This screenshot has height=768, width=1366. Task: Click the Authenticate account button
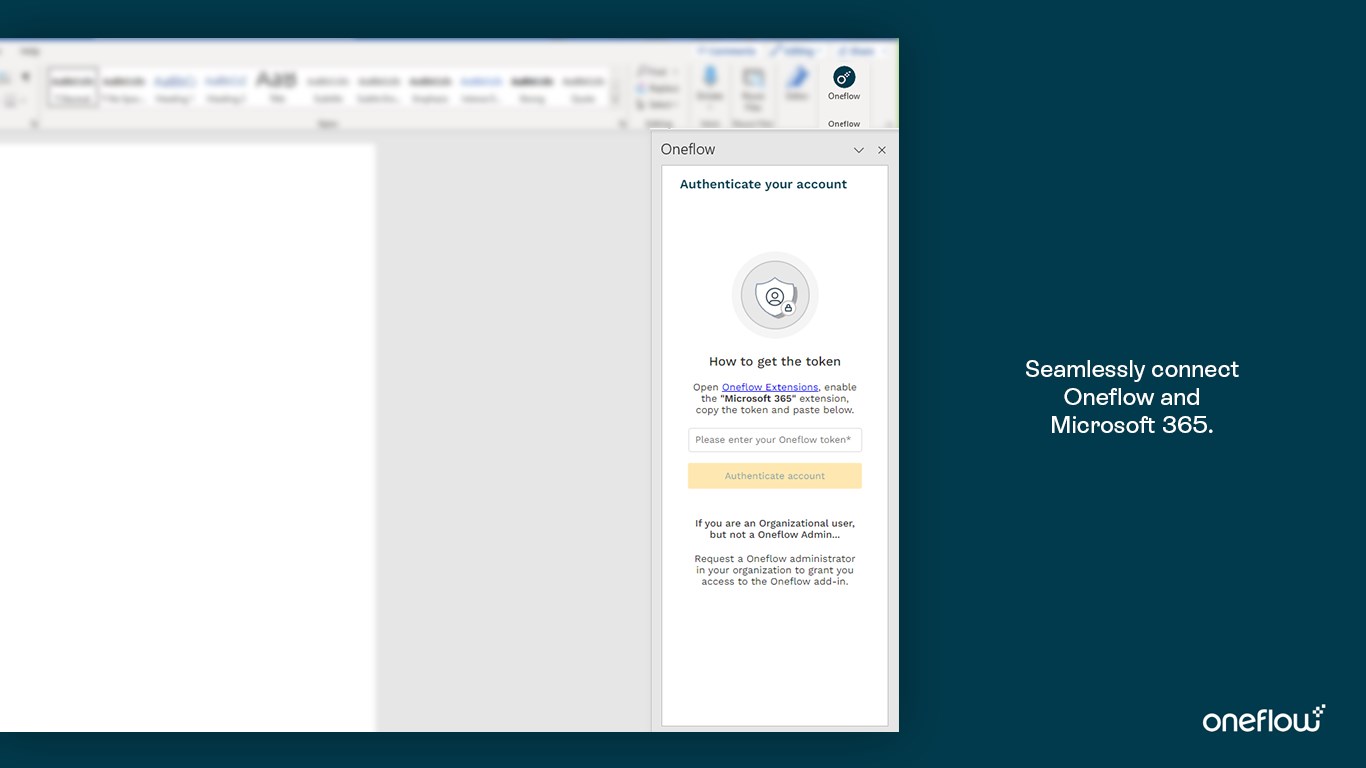775,476
